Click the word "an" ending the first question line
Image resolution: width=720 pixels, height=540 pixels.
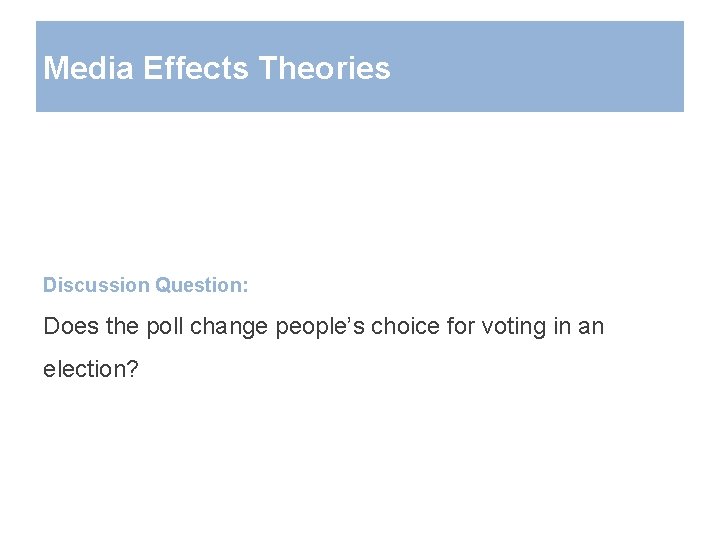pyautogui.click(x=592, y=326)
